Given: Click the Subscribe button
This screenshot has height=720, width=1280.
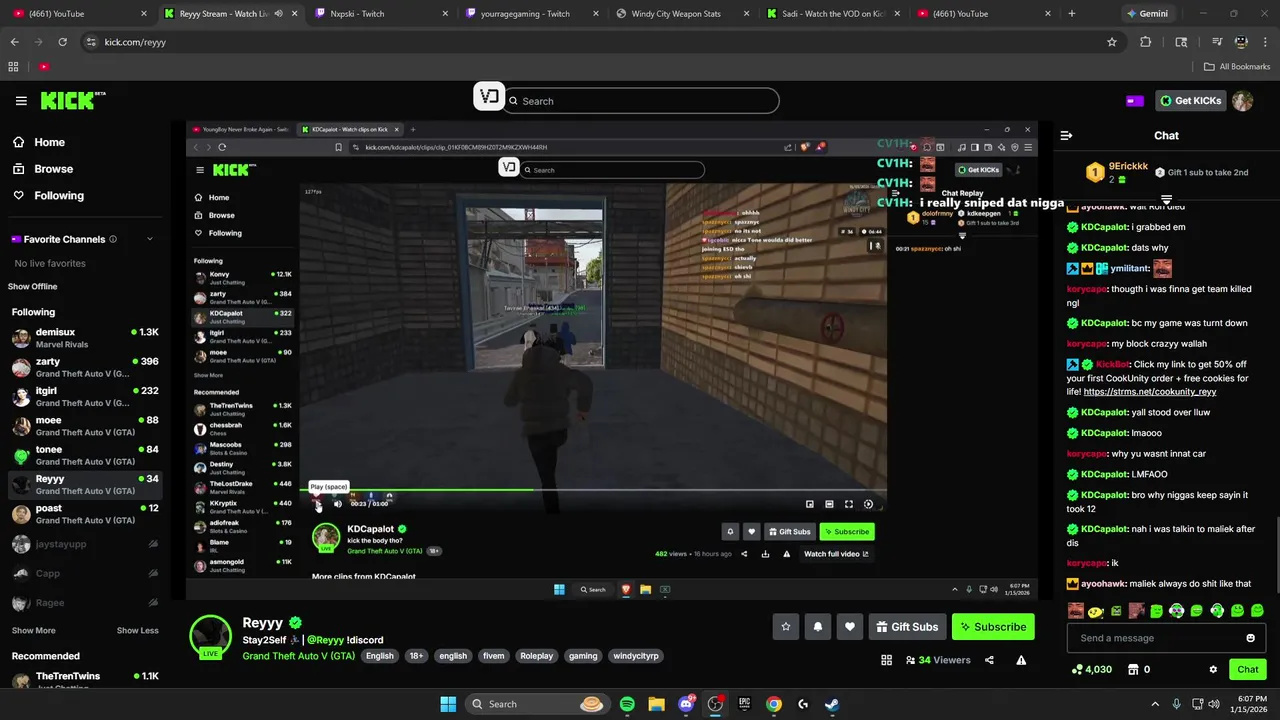Looking at the screenshot, I should point(993,627).
